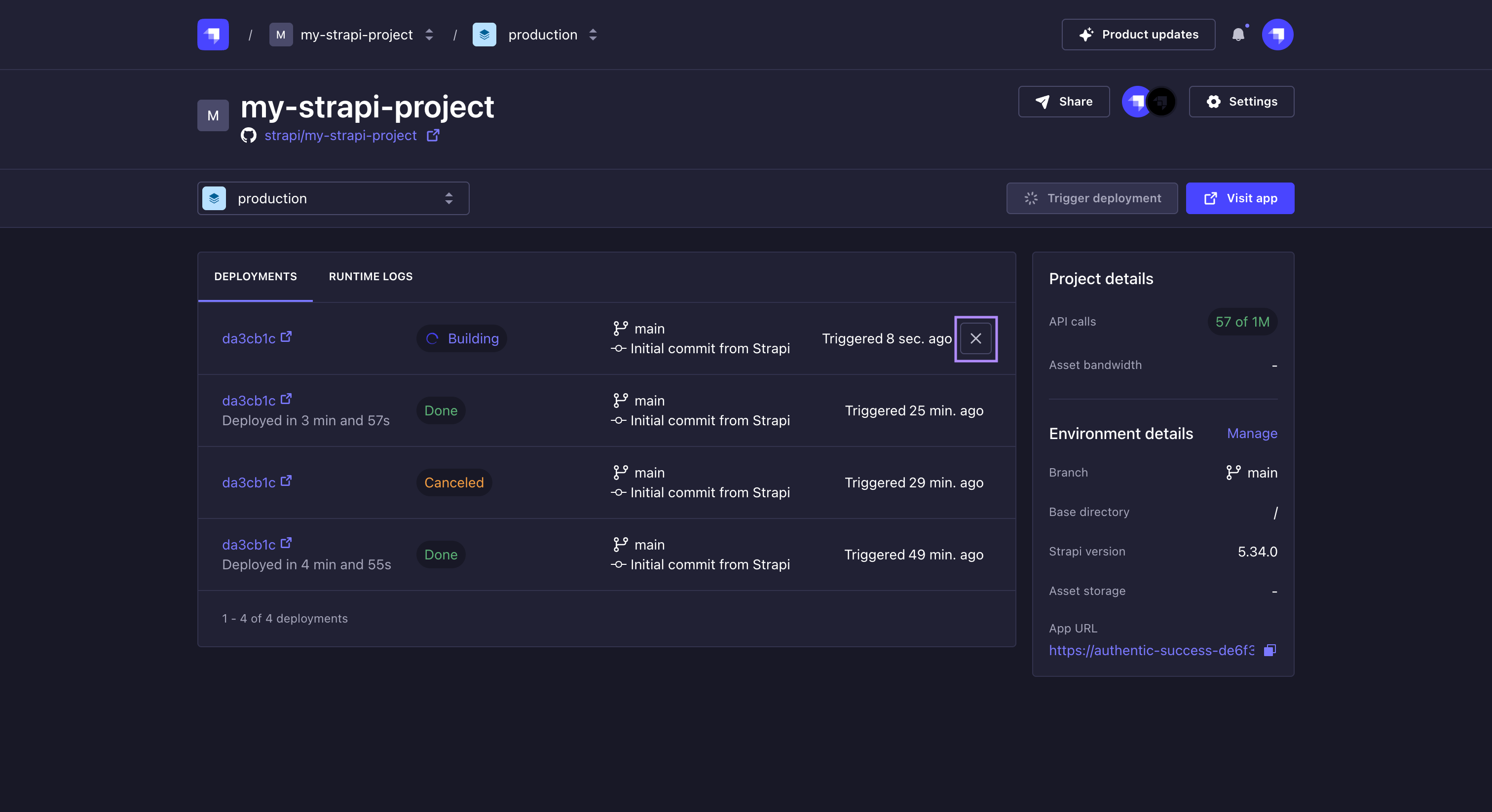Expand my-strapi-project switcher in breadcrumb

429,35
